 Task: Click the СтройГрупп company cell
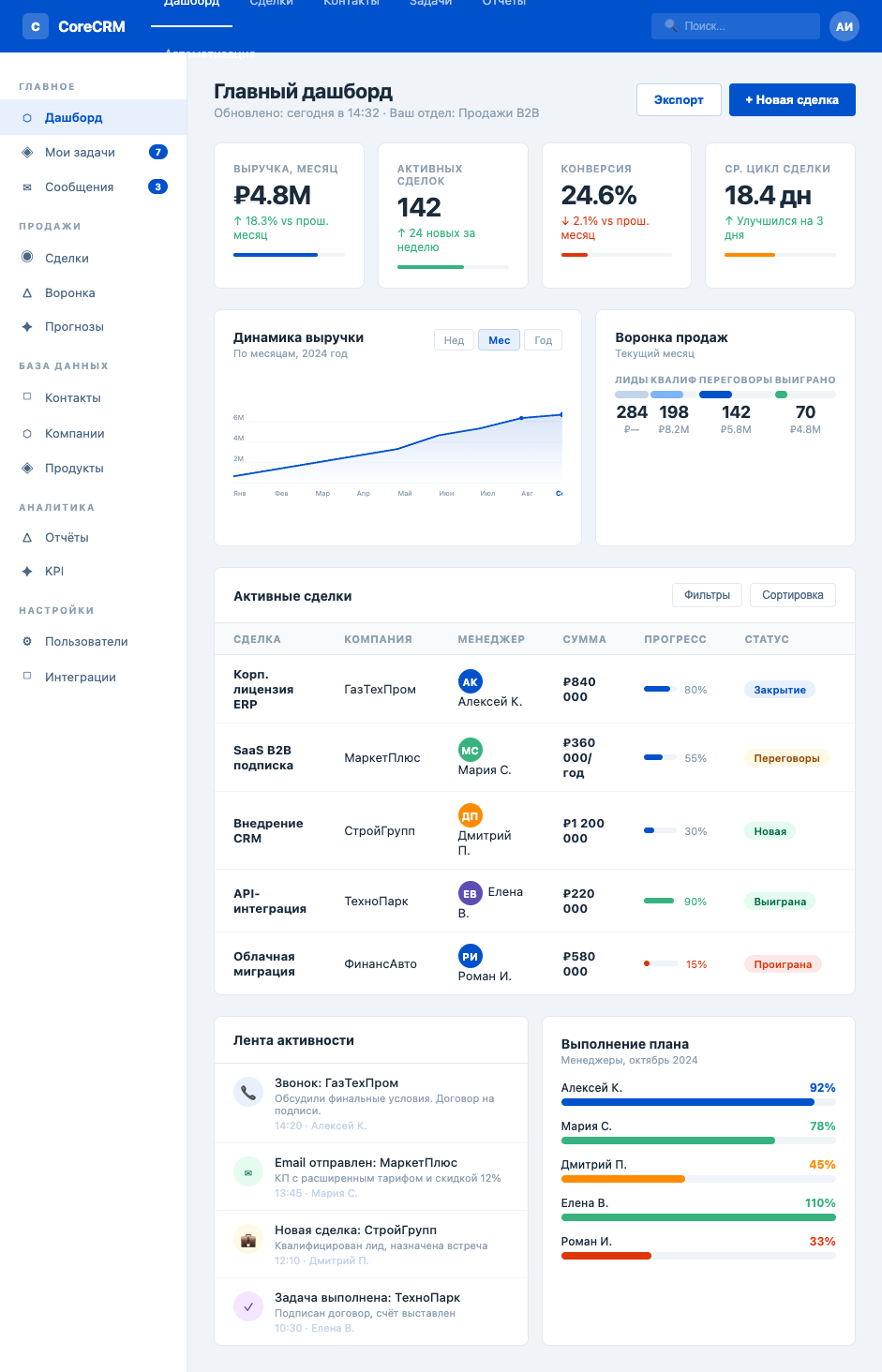pyautogui.click(x=380, y=830)
